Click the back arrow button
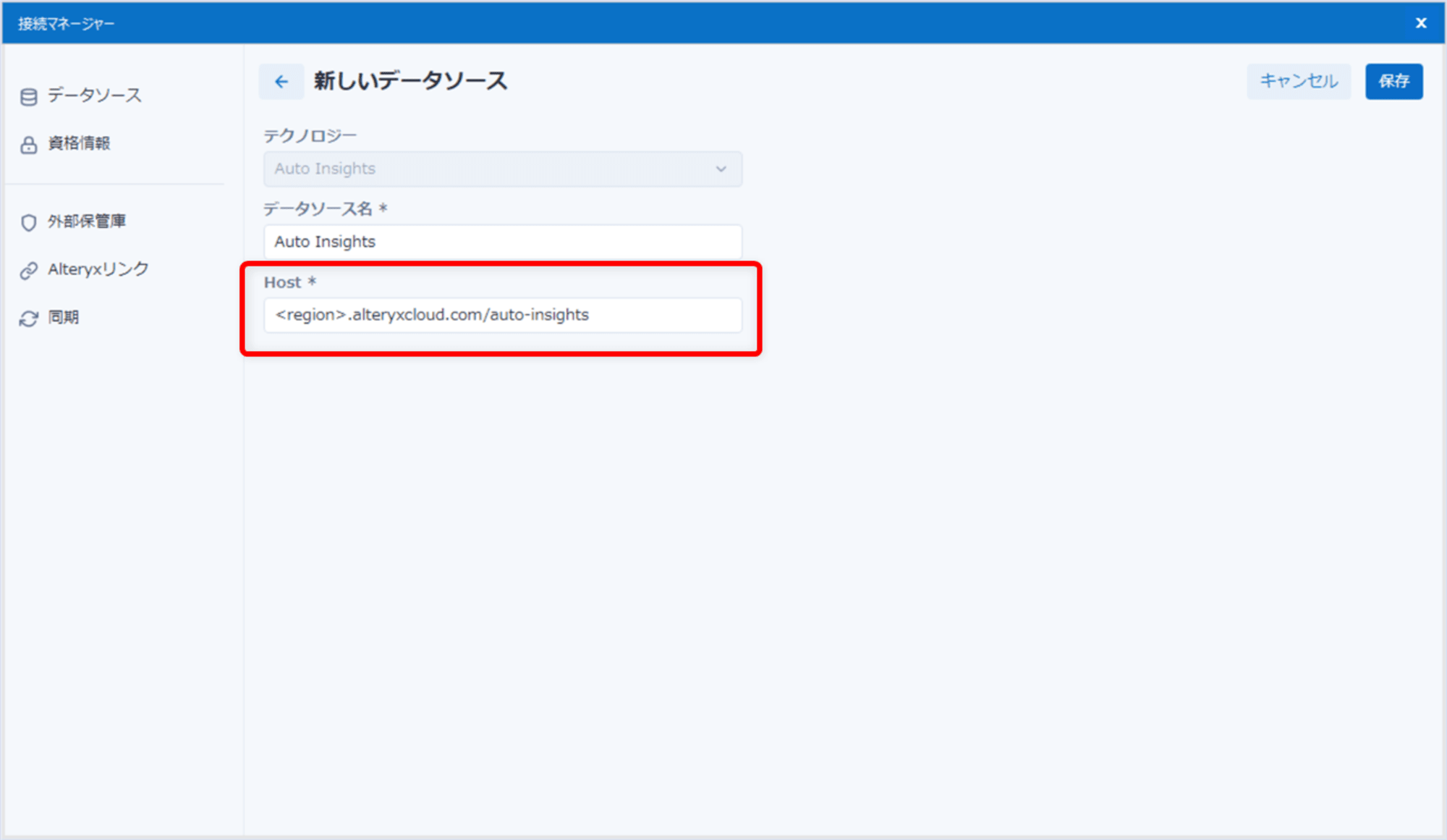This screenshot has width=1447, height=840. click(x=281, y=82)
